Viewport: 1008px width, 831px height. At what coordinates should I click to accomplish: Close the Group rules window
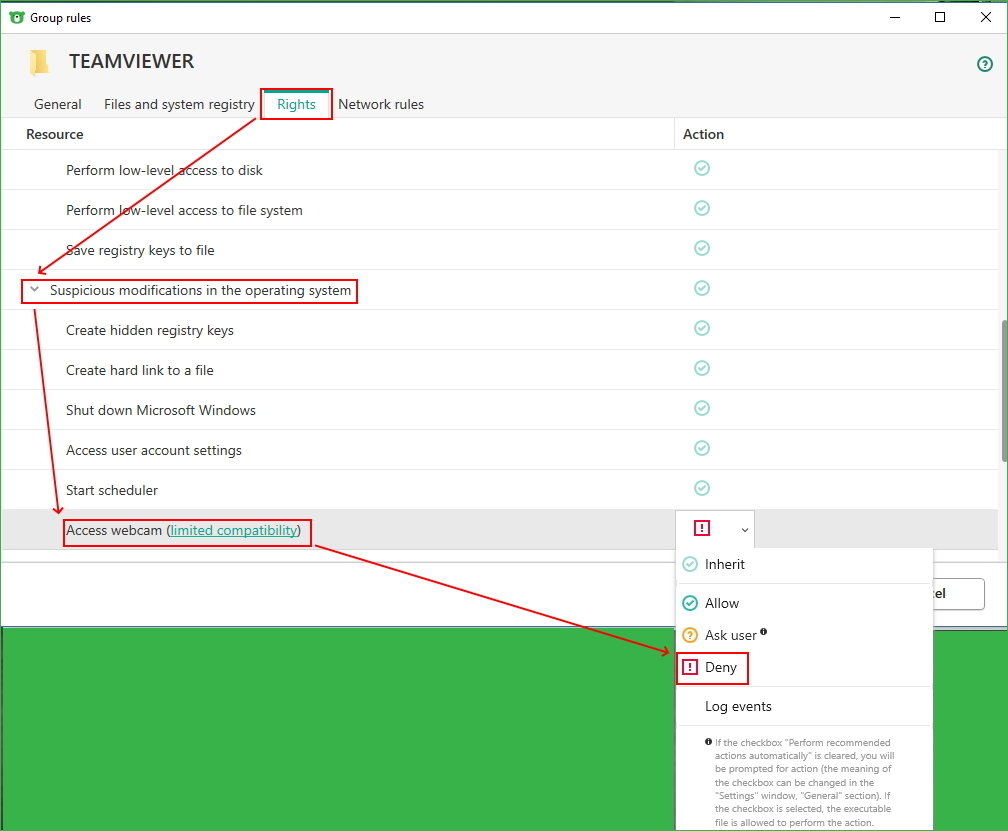pyautogui.click(x=986, y=17)
